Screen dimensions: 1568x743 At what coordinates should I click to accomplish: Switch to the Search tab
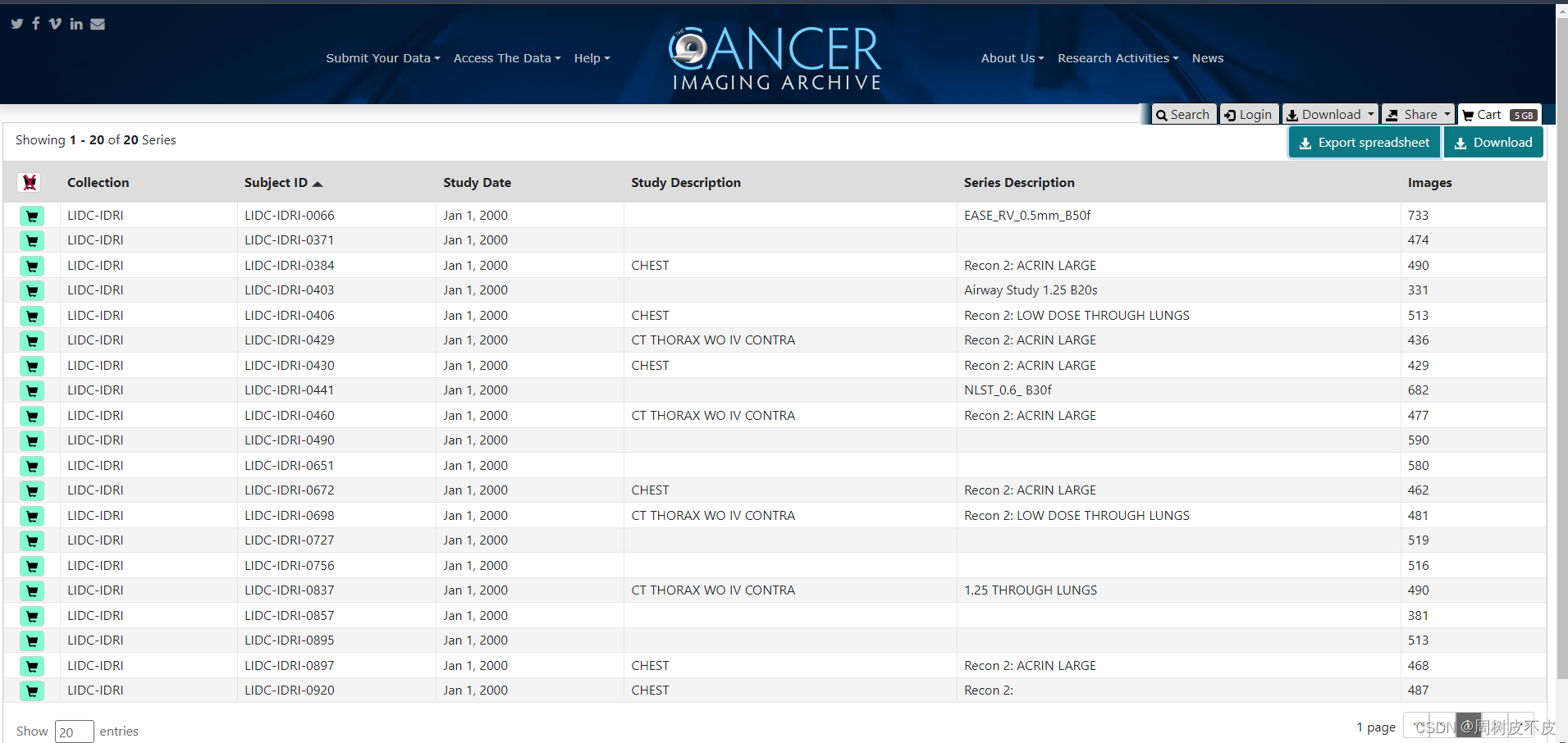point(1183,115)
